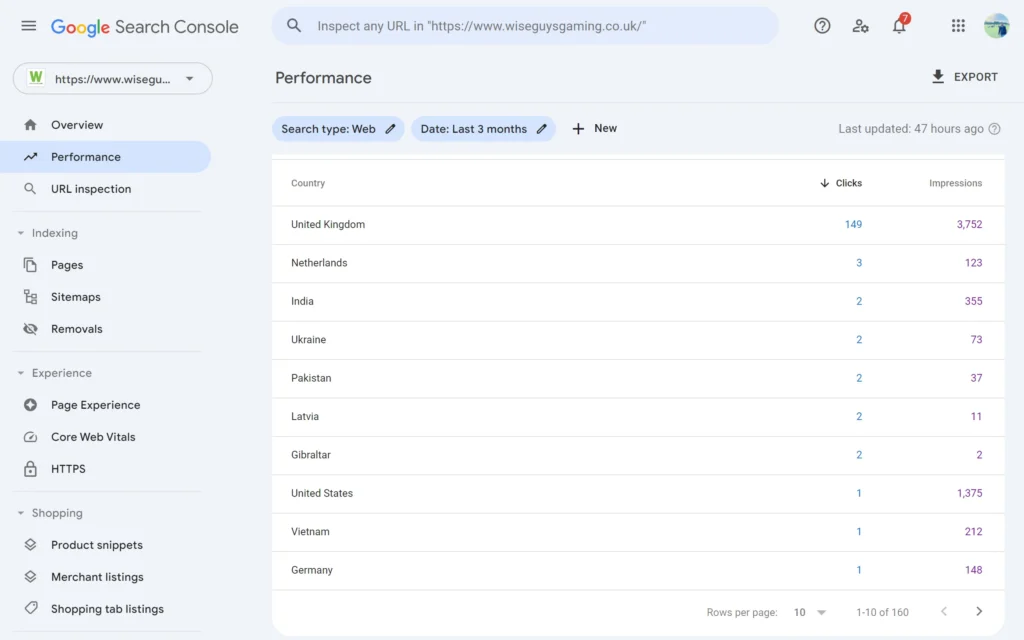This screenshot has width=1024, height=640.
Task: Add a New filter
Action: (594, 129)
